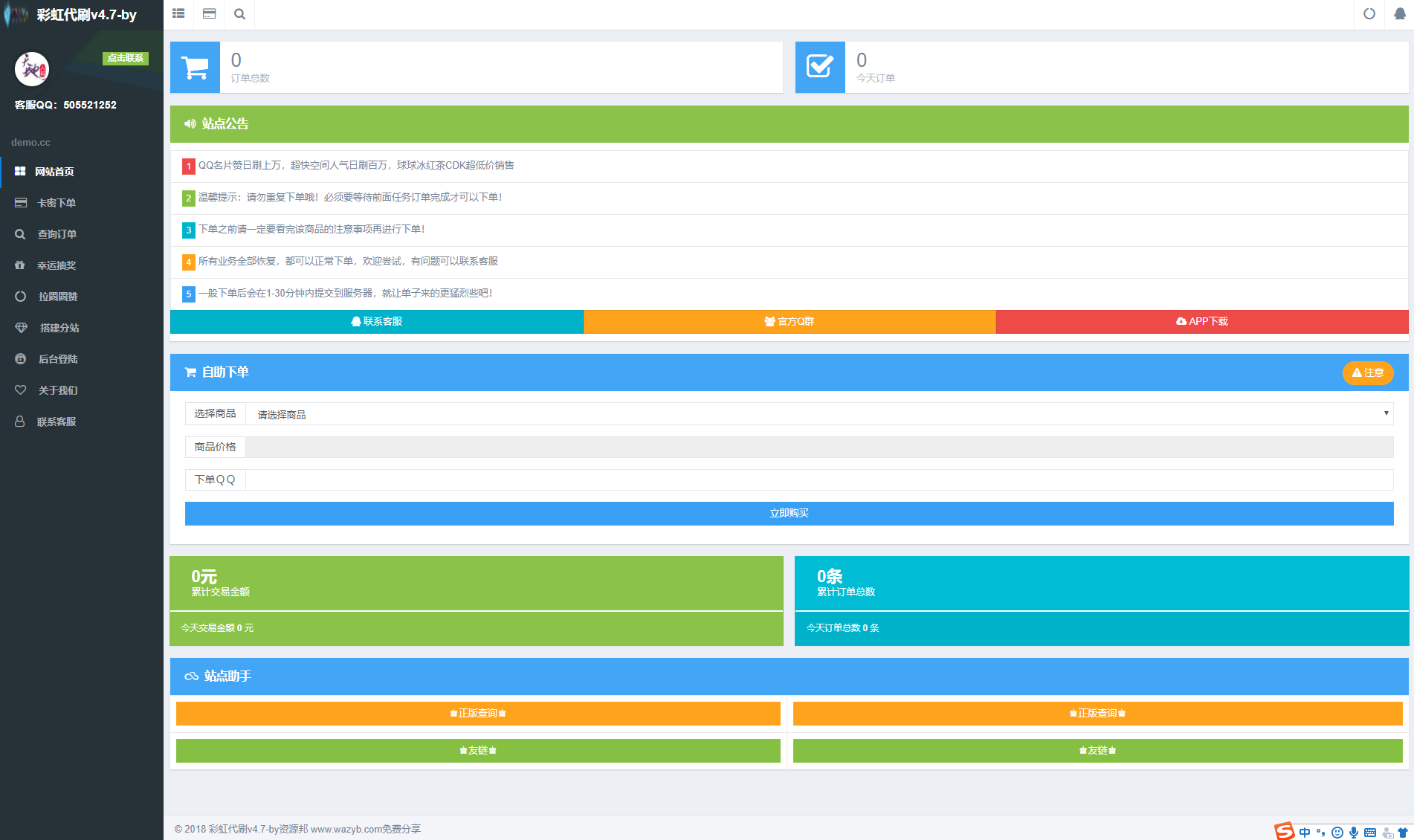Open the 请选择商品 product dropdown
The height and width of the screenshot is (840, 1414).
coord(819,414)
